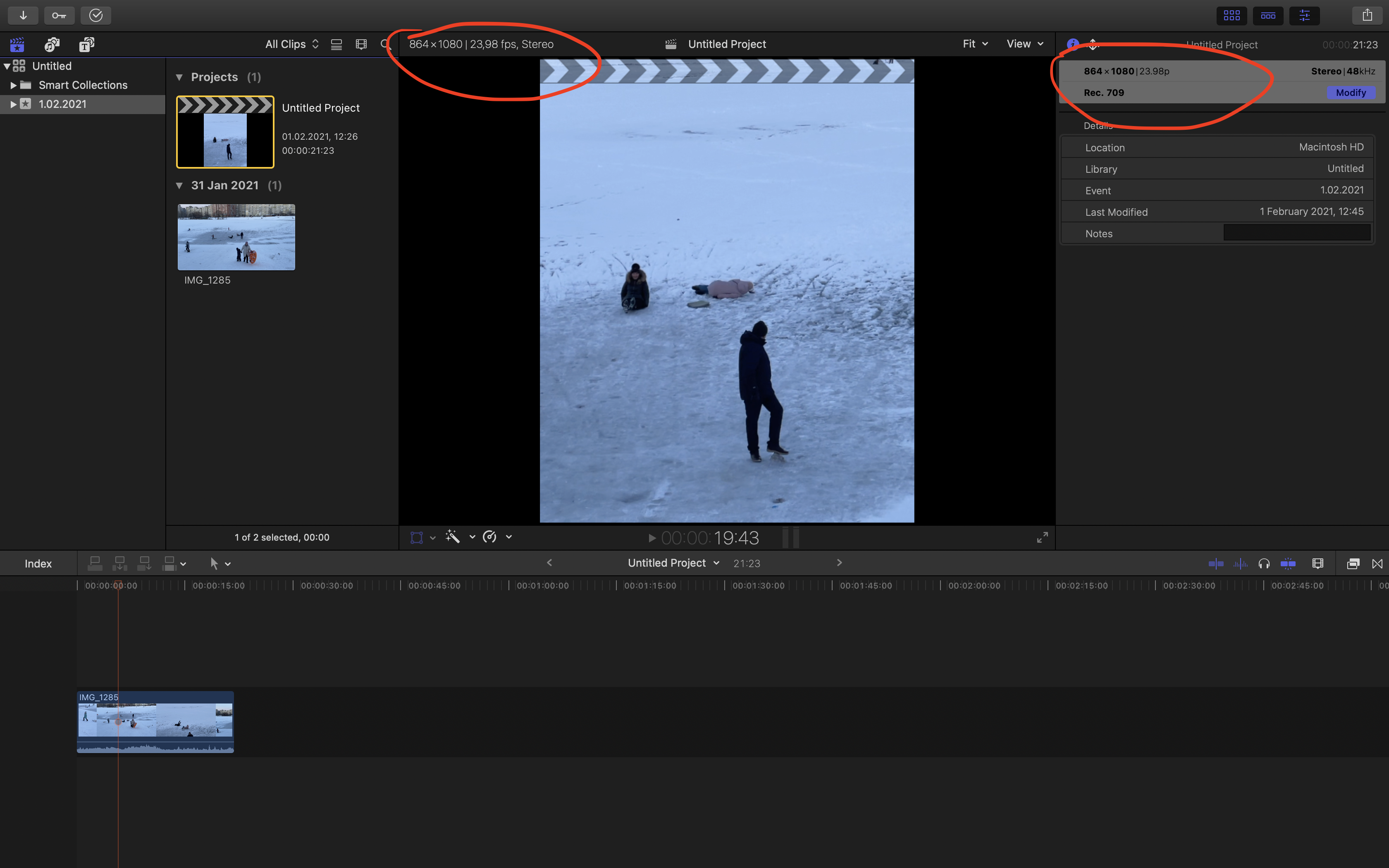Click the Share export icon
This screenshot has height=868, width=1389.
pos(1367,16)
